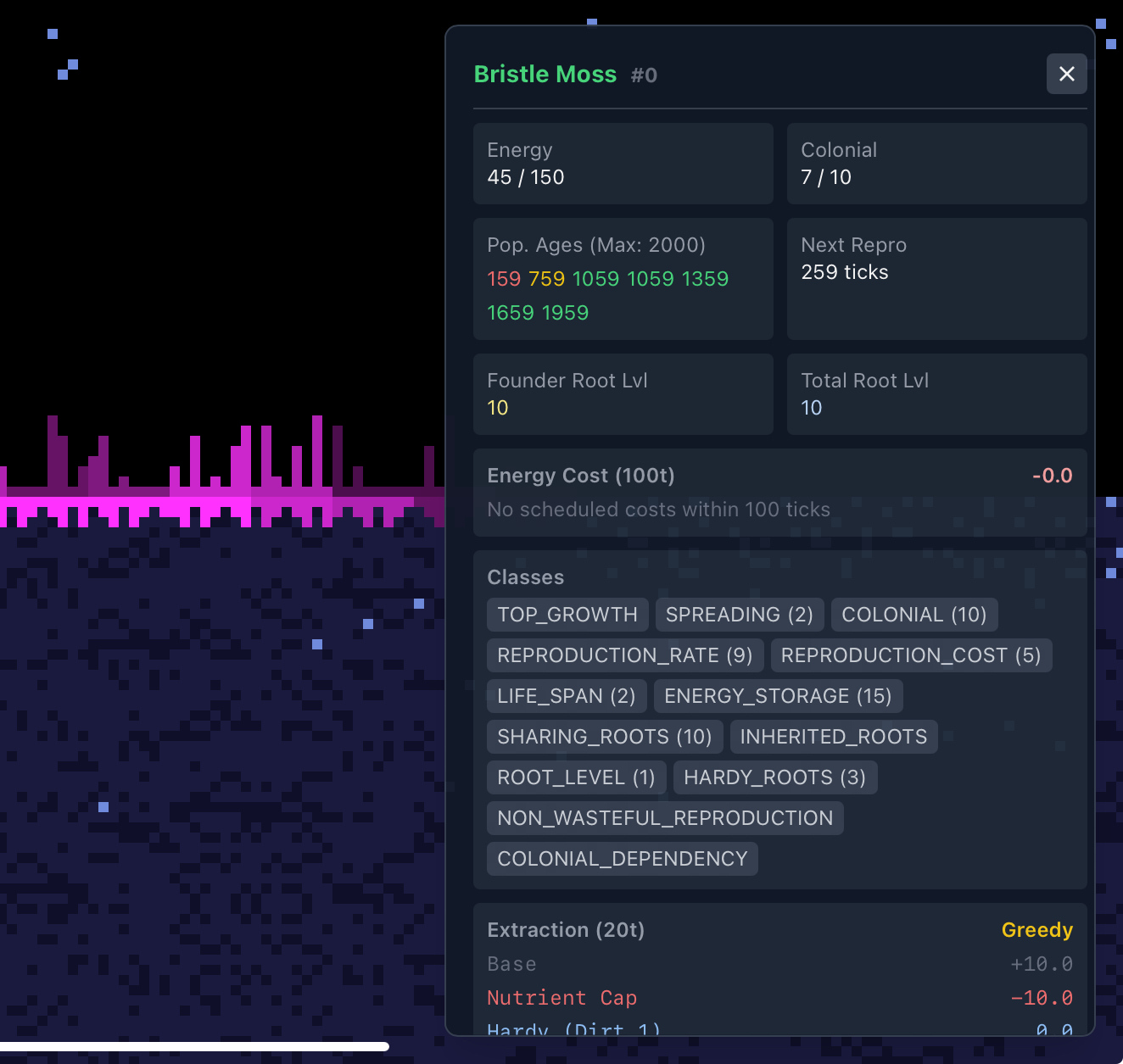This screenshot has width=1123, height=1064.
Task: Click the COLONIAL_DEPENDENCY class tag
Action: [x=622, y=859]
